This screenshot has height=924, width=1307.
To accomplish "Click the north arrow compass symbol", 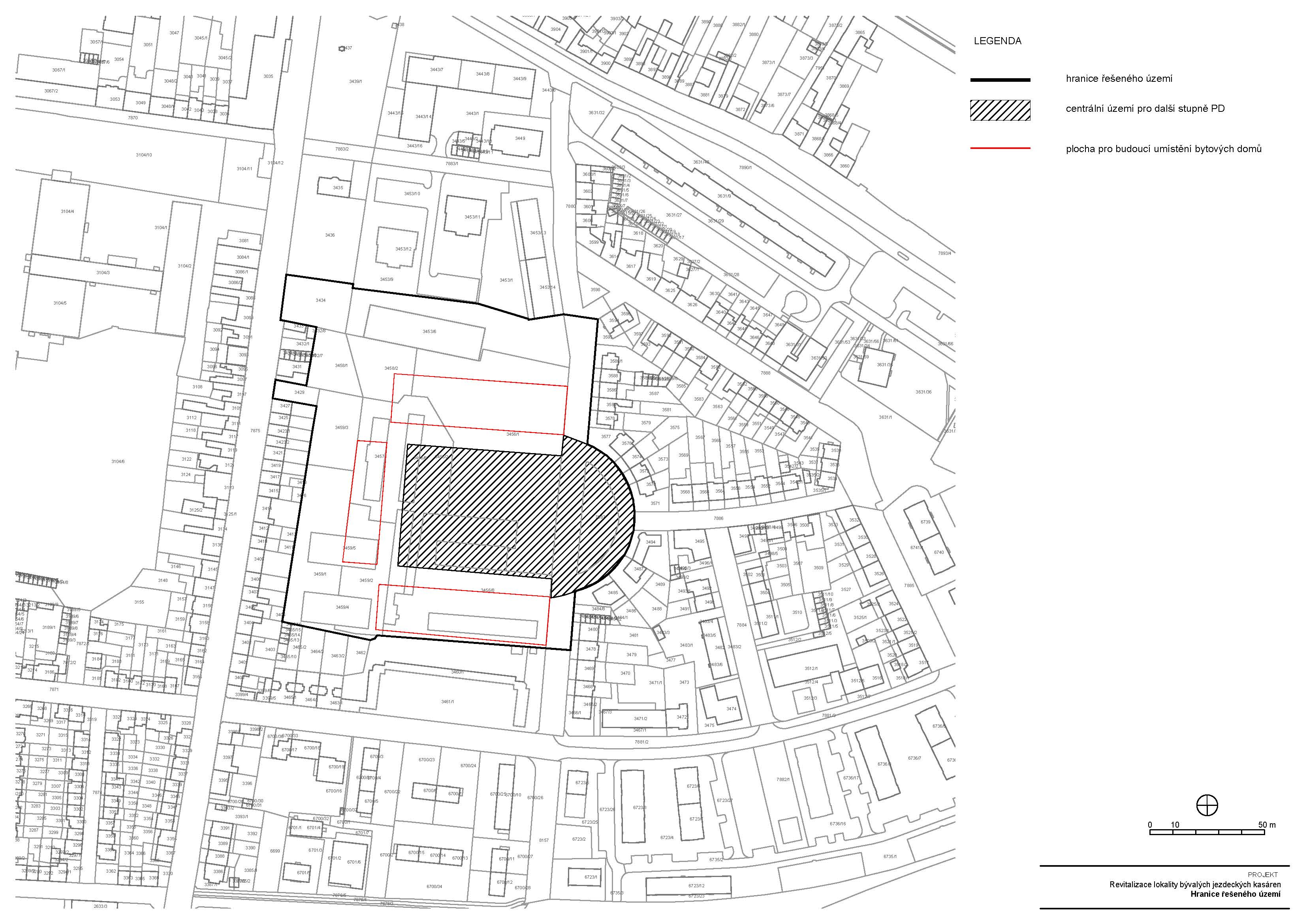I will pyautogui.click(x=1207, y=805).
